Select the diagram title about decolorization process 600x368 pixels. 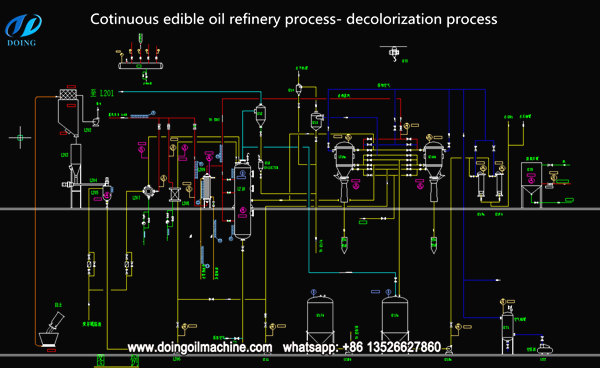point(293,19)
